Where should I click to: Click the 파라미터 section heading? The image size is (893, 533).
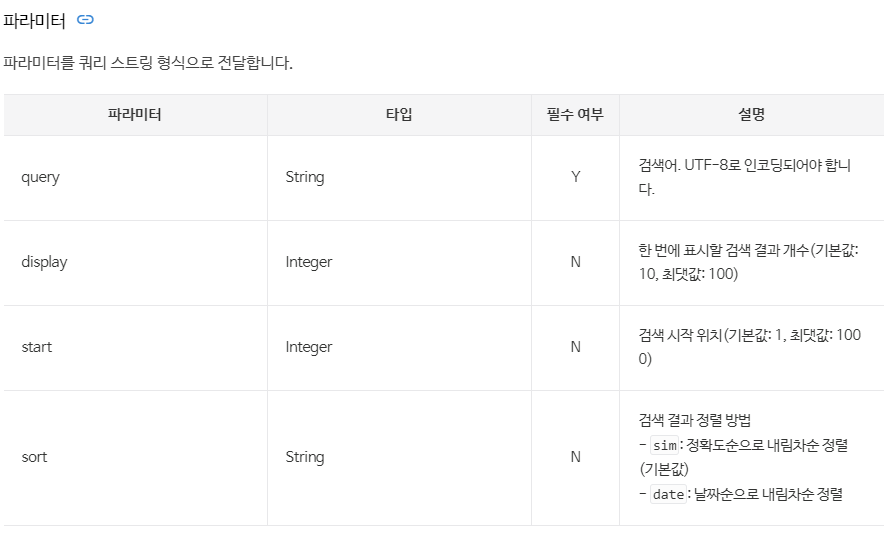35,20
